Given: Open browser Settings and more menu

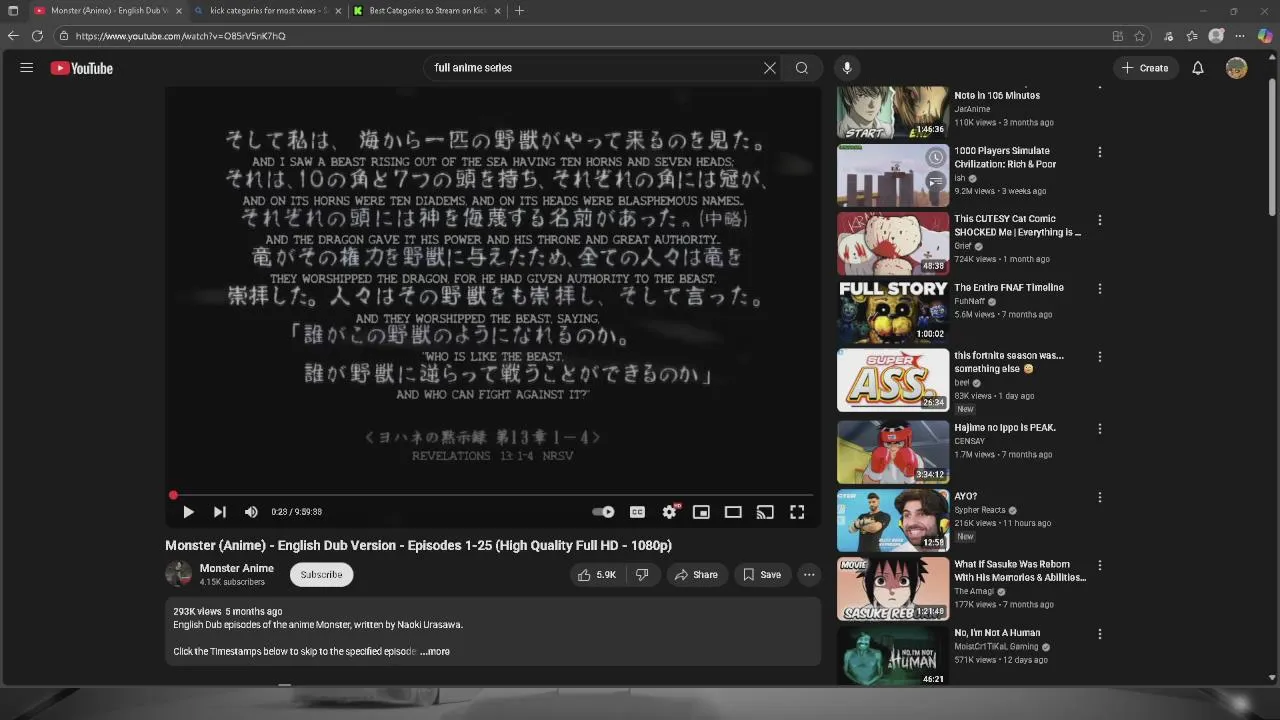Looking at the screenshot, I should click(x=1242, y=36).
